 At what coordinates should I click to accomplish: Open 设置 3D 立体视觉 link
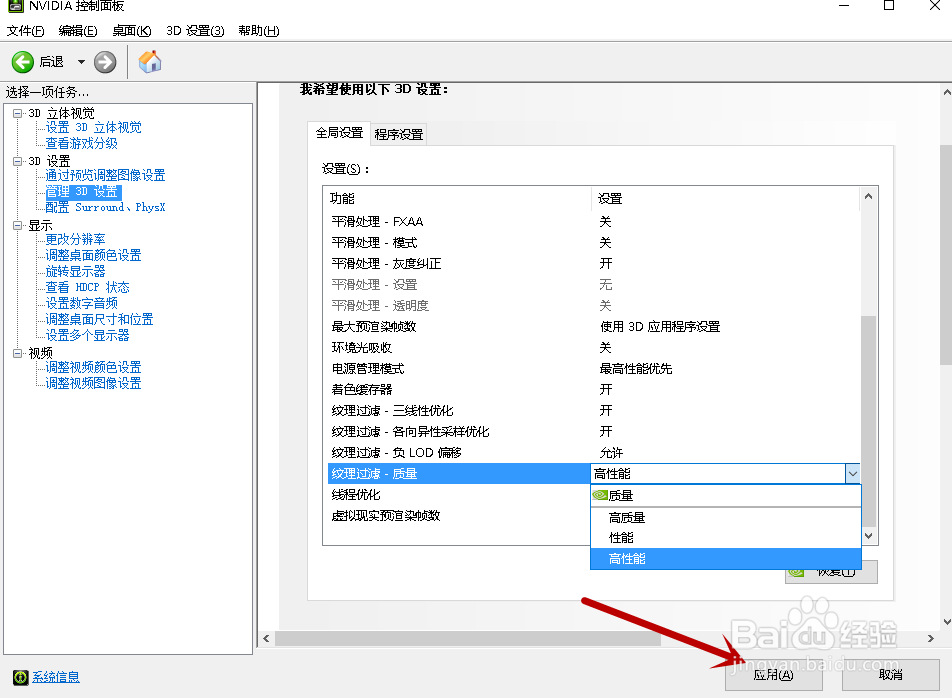94,127
